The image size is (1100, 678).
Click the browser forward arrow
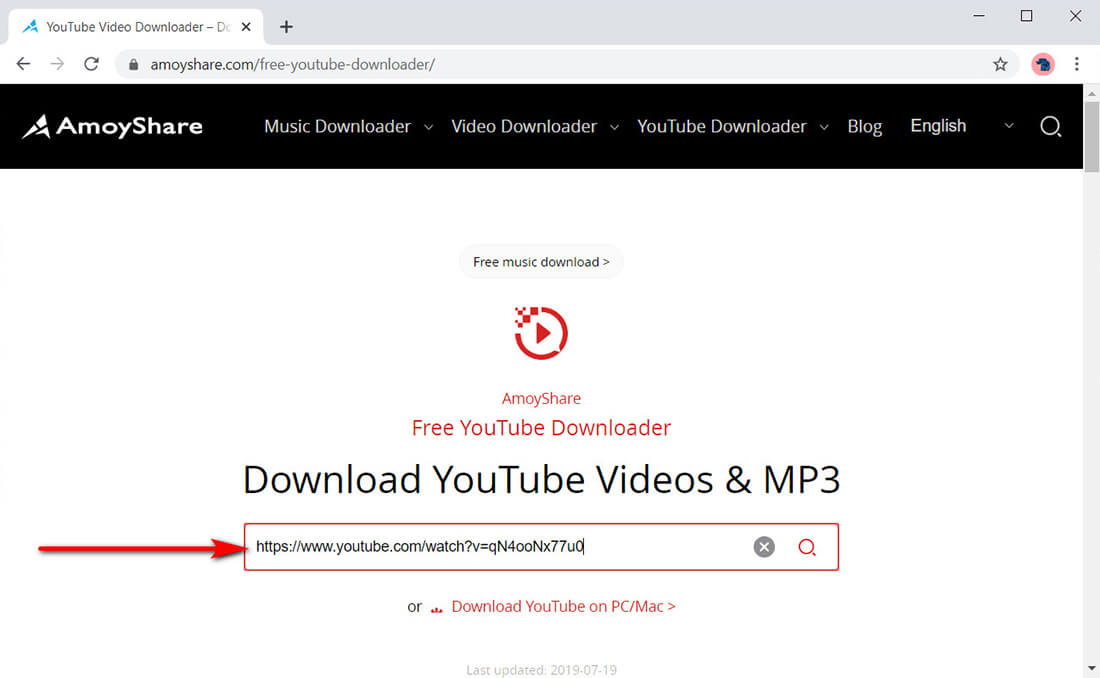pyautogui.click(x=57, y=64)
